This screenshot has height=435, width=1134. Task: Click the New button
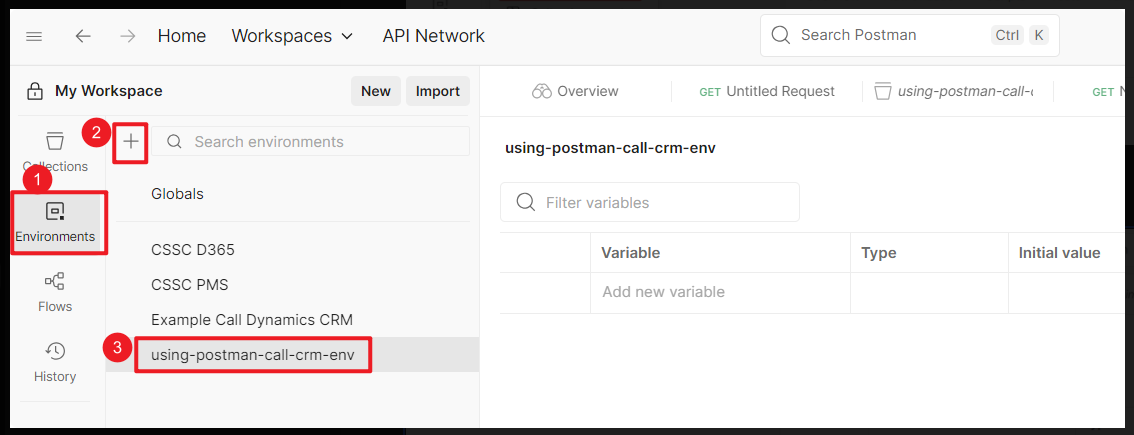[375, 91]
